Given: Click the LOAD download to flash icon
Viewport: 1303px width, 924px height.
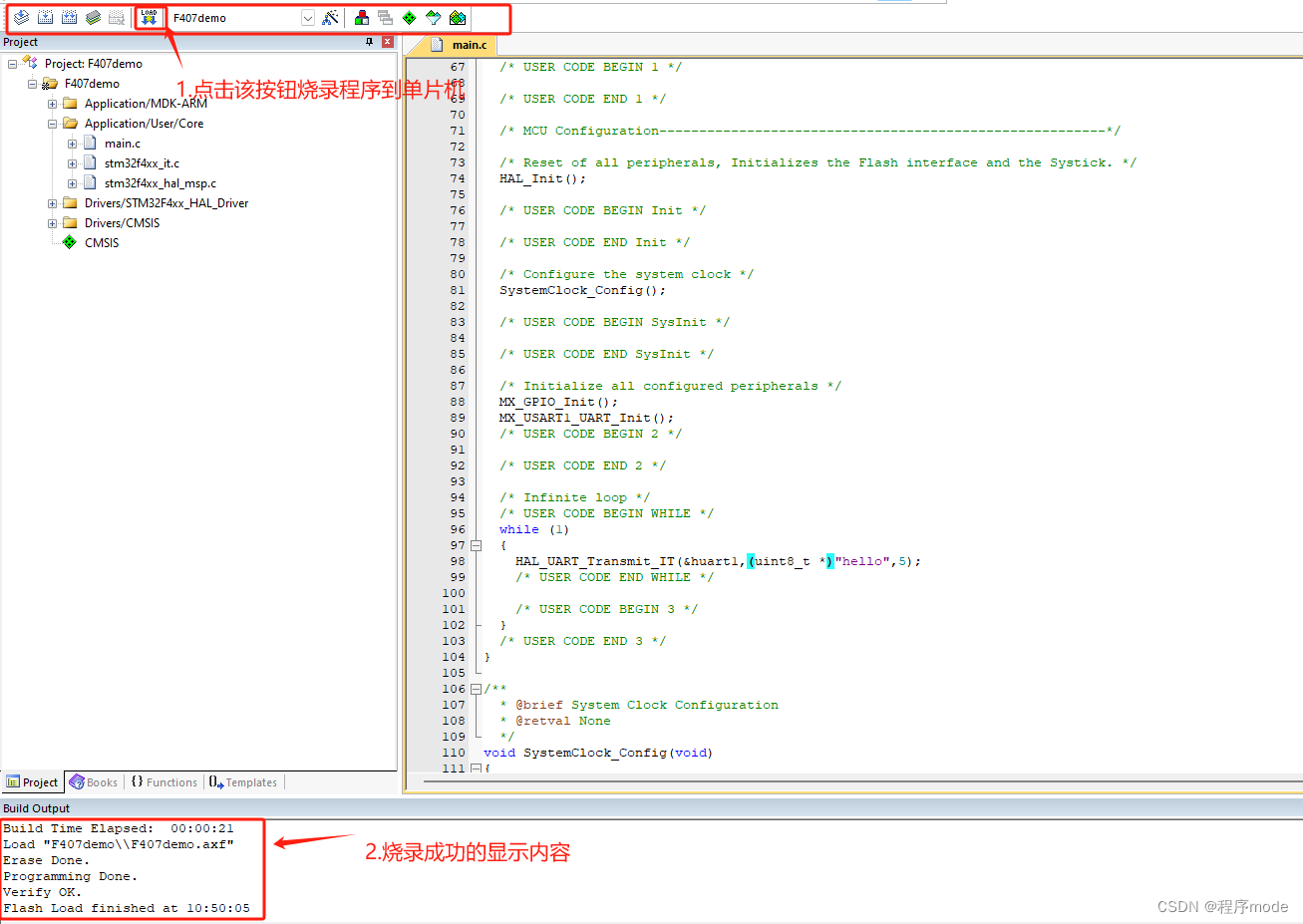Looking at the screenshot, I should 149,18.
